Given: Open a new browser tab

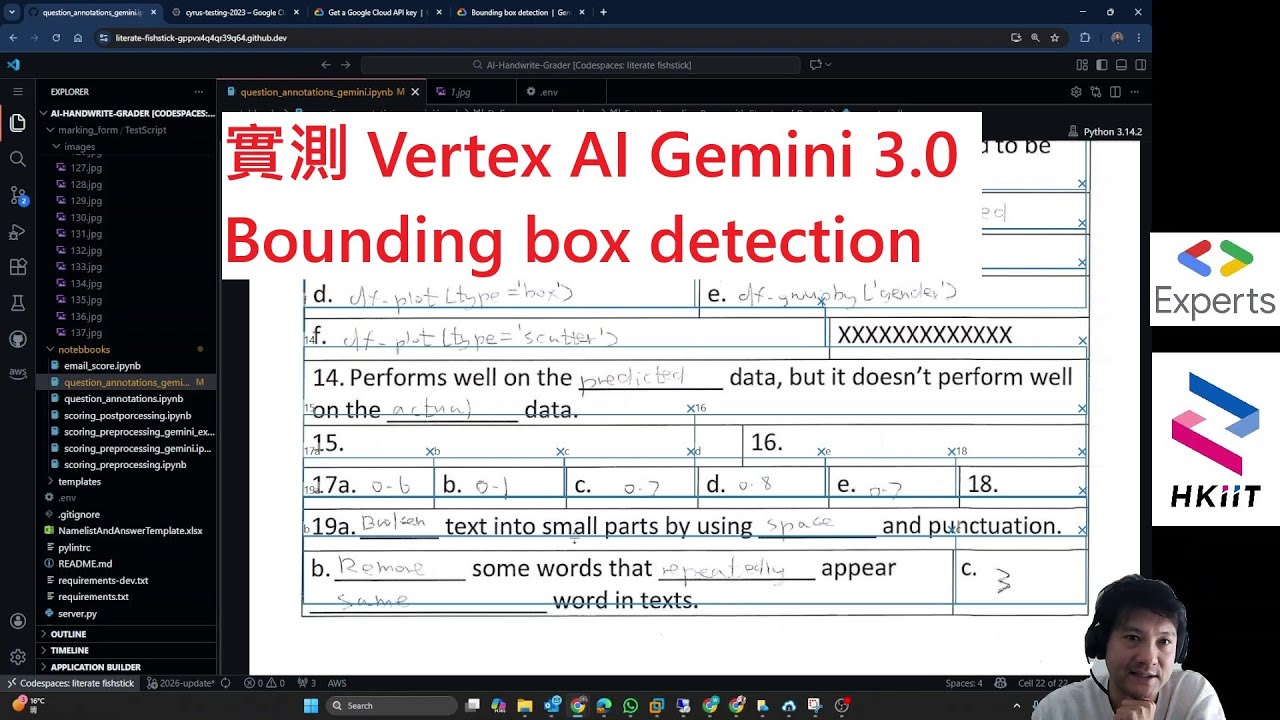Looking at the screenshot, I should 603,12.
